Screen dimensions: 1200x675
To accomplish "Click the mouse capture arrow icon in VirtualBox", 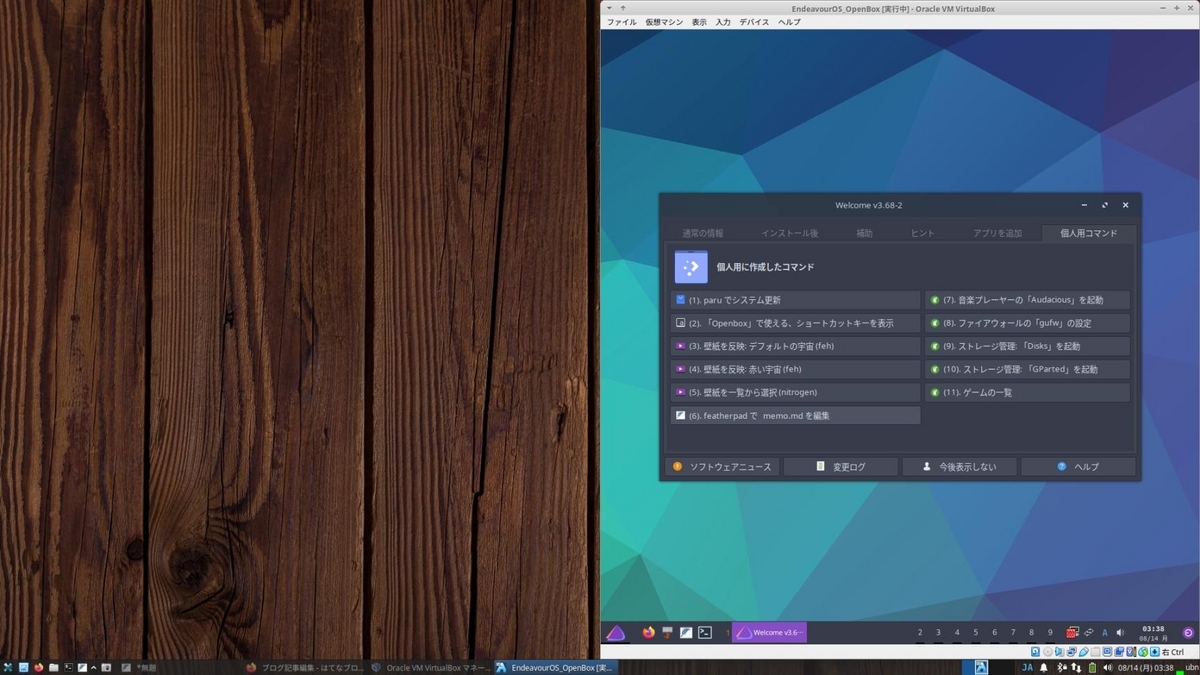I will [x=1154, y=652].
